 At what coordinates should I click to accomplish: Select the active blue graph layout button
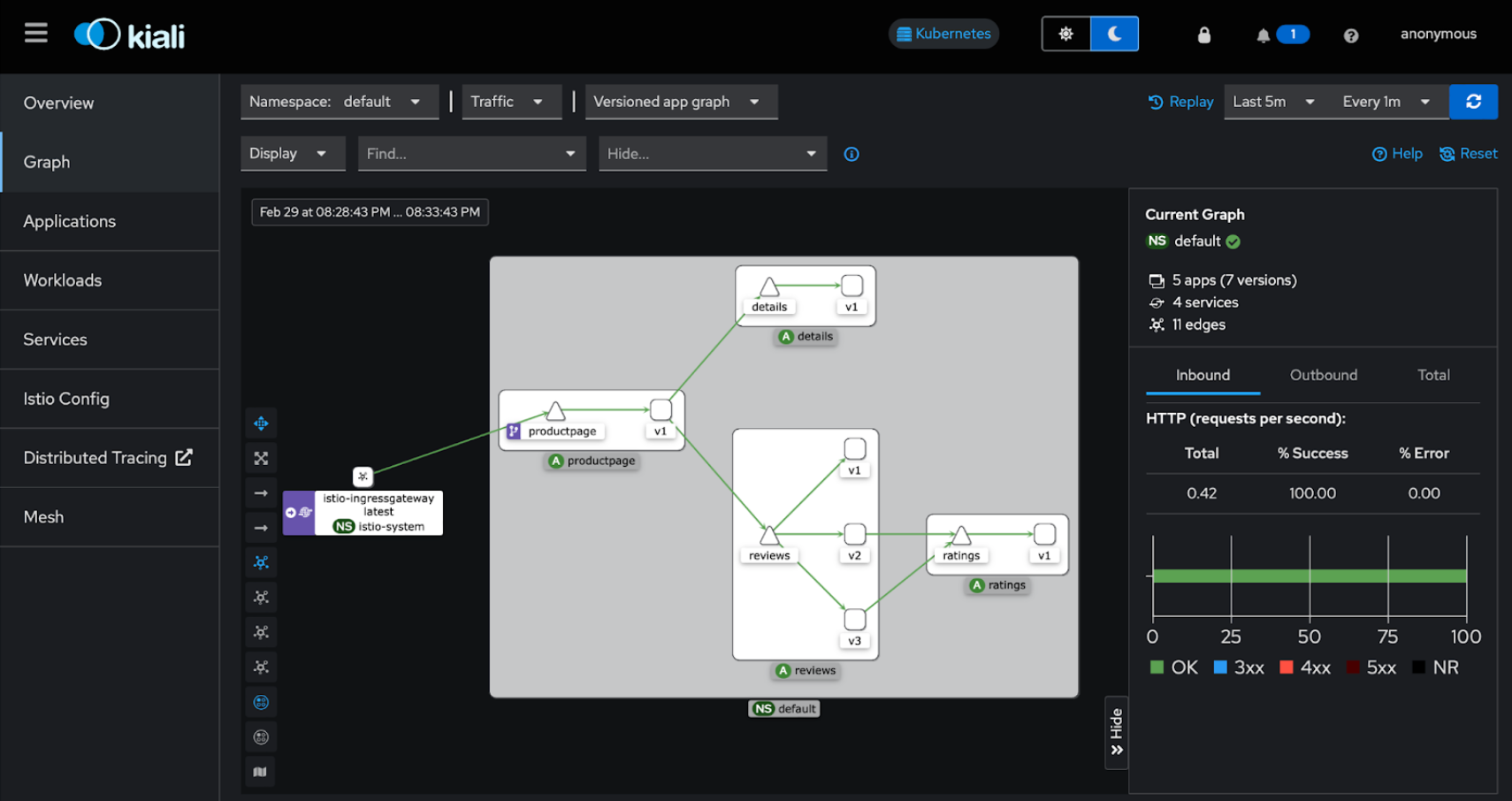[261, 562]
